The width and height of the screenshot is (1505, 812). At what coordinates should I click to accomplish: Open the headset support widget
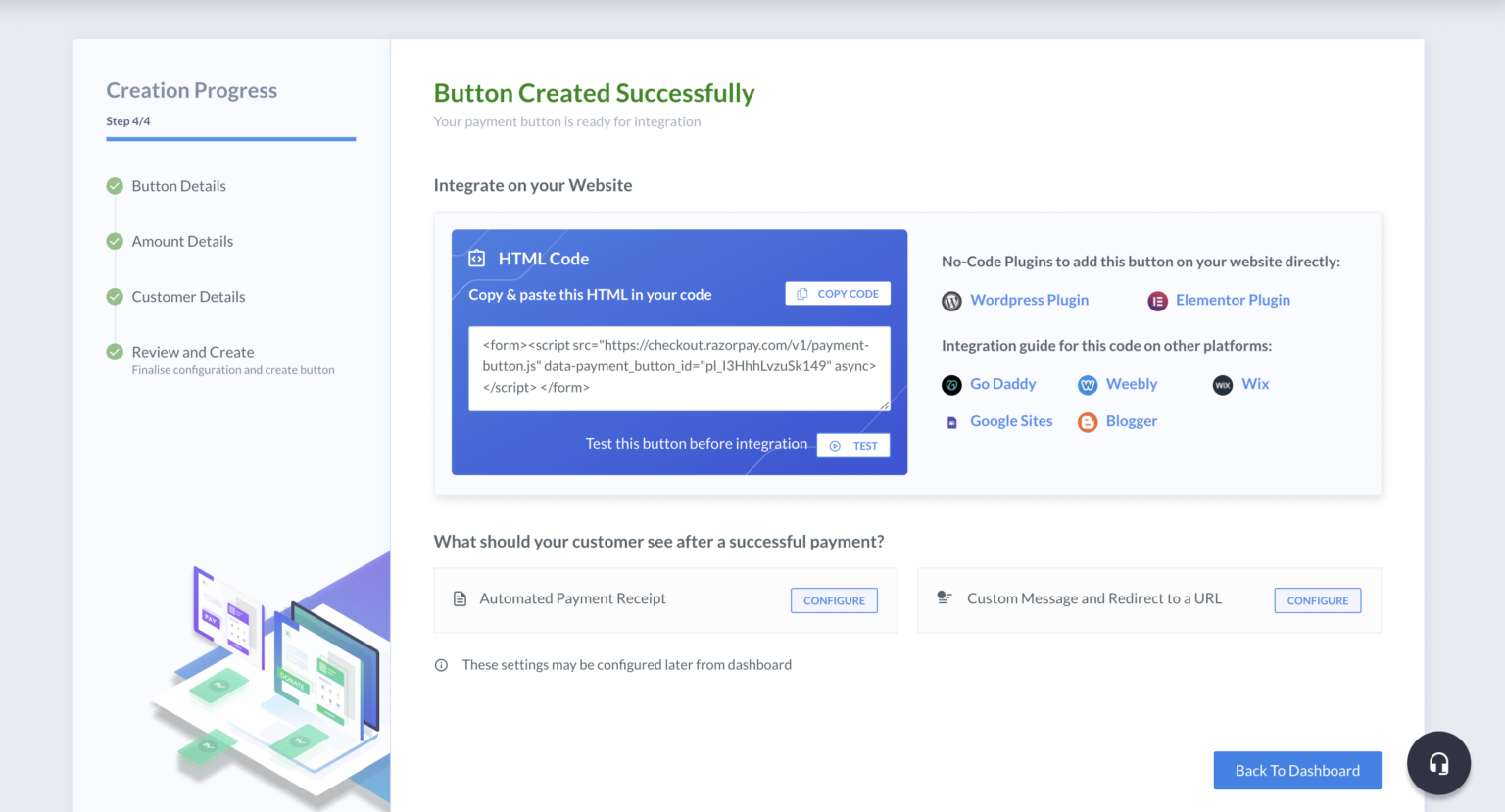pyautogui.click(x=1438, y=763)
